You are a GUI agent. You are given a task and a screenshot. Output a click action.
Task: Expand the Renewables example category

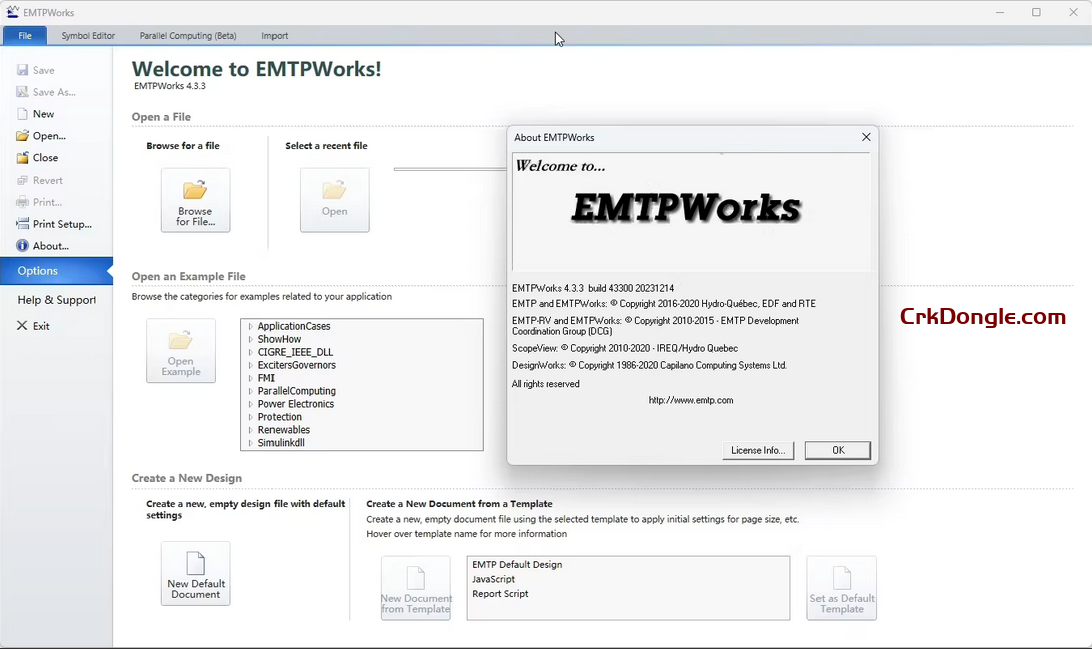coord(250,431)
